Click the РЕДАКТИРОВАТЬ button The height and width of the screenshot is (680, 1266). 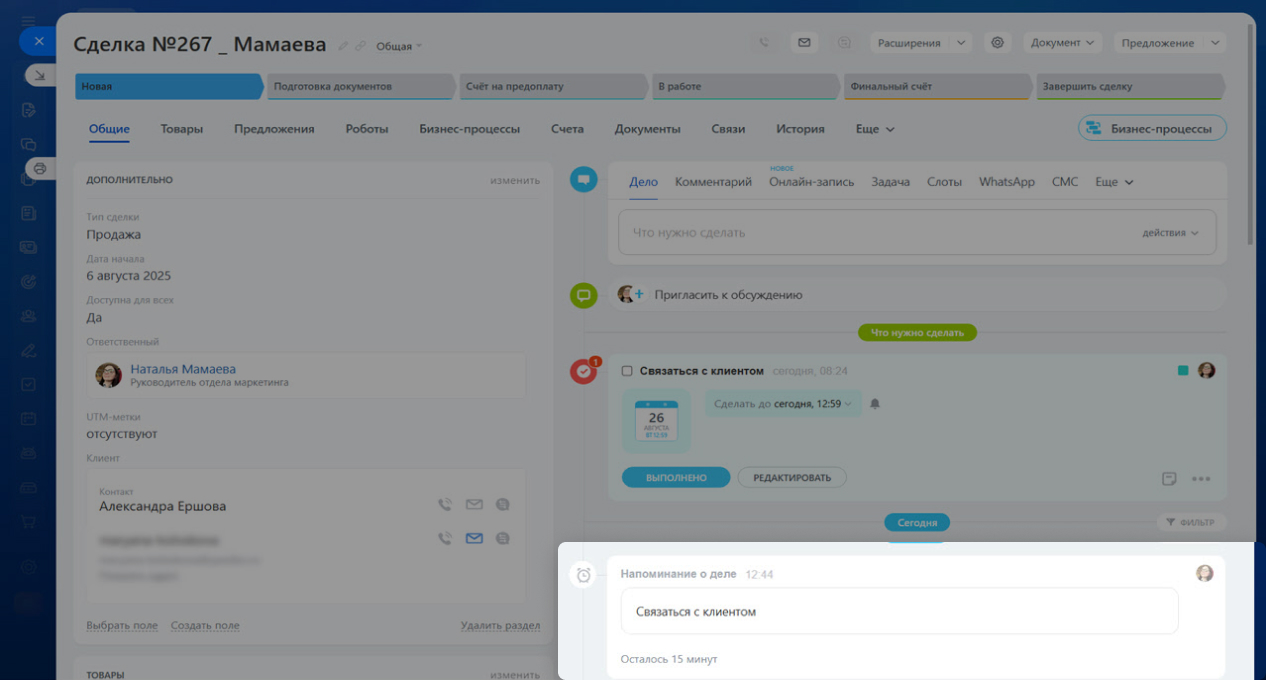tap(792, 478)
